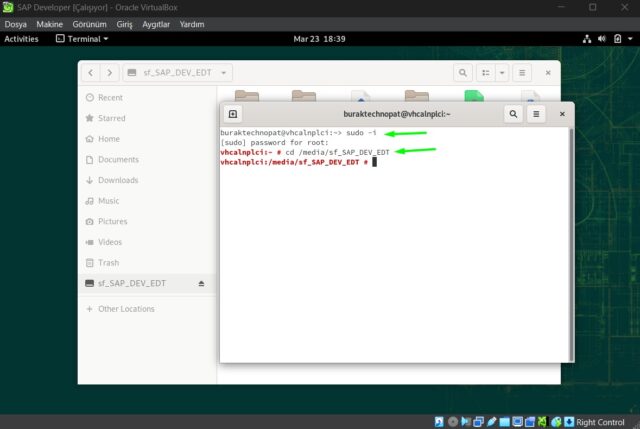Go back in the Files window
640x429 pixels.
click(91, 73)
